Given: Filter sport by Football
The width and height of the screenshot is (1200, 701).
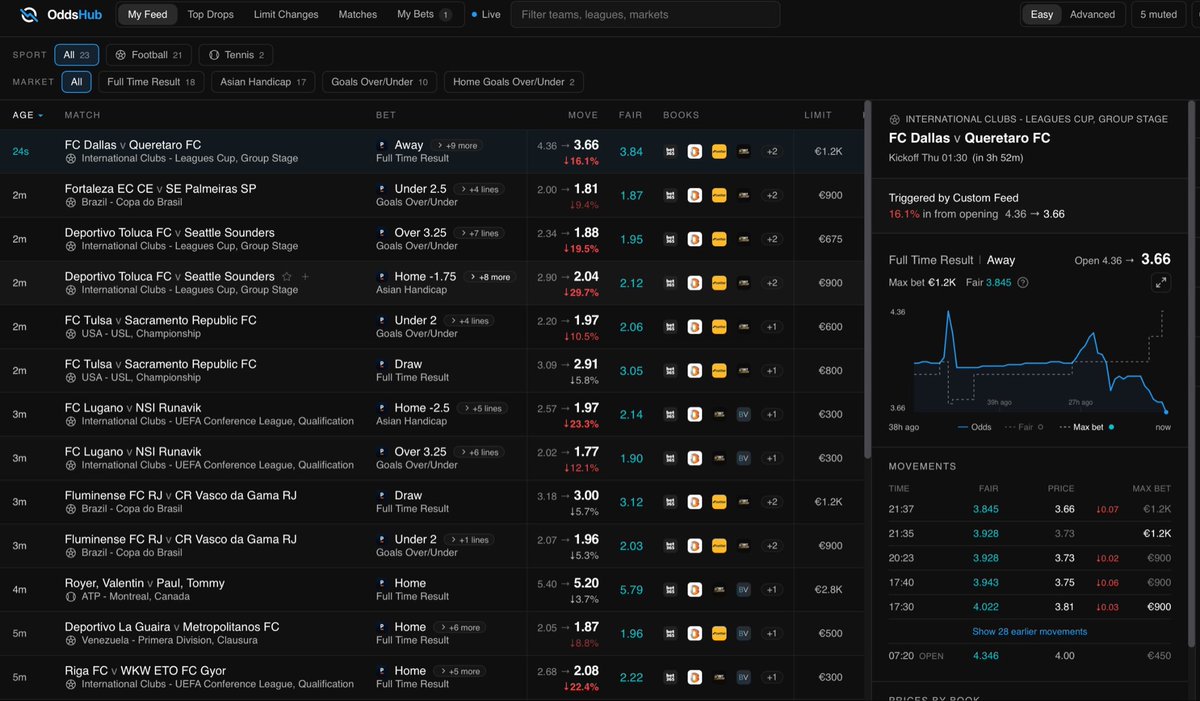Looking at the screenshot, I should 149,55.
